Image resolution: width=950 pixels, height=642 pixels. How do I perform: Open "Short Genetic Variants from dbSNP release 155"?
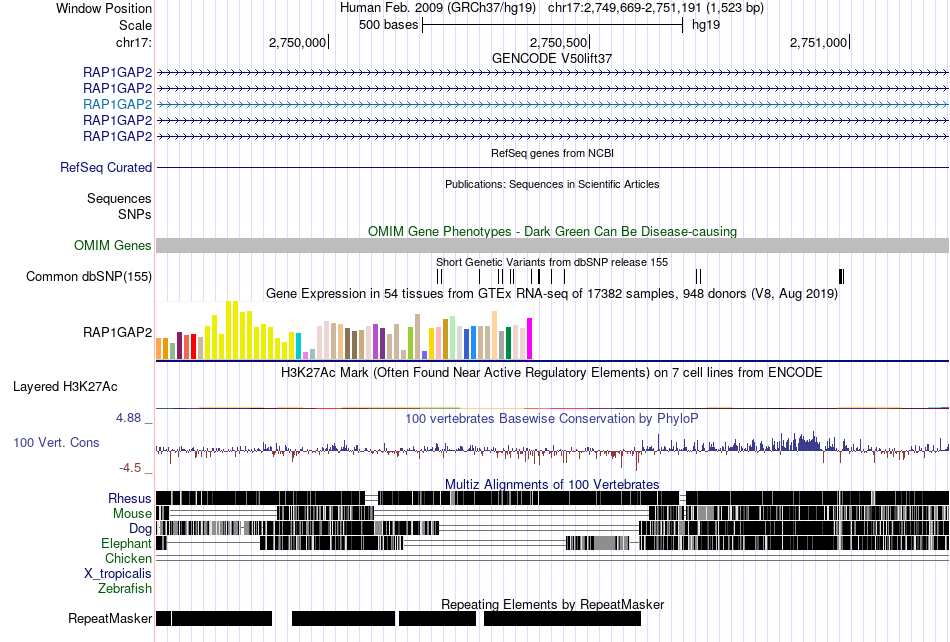552,262
